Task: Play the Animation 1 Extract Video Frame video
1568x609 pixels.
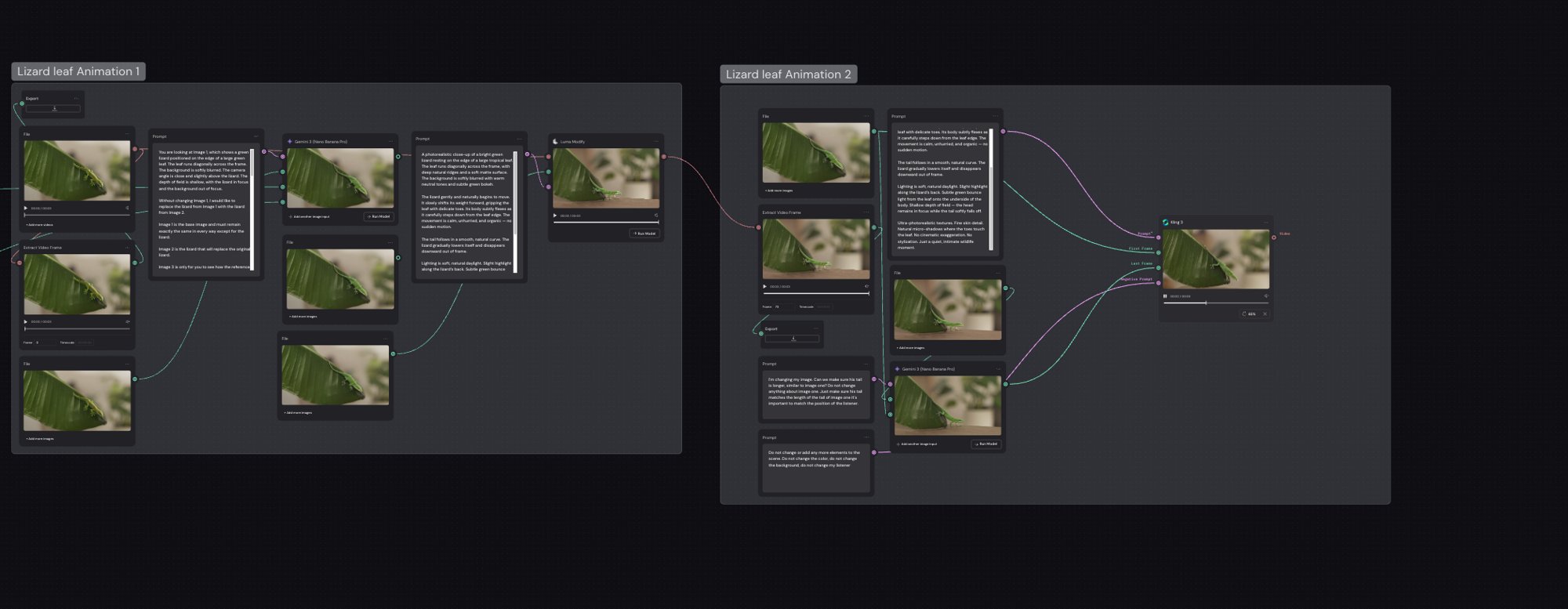Action: (x=26, y=321)
